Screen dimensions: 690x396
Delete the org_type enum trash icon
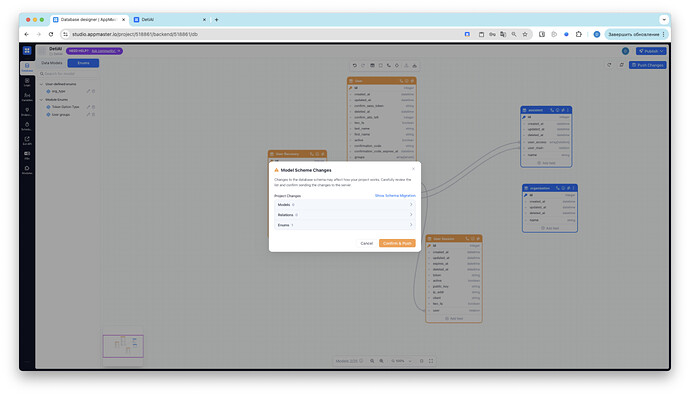click(93, 91)
